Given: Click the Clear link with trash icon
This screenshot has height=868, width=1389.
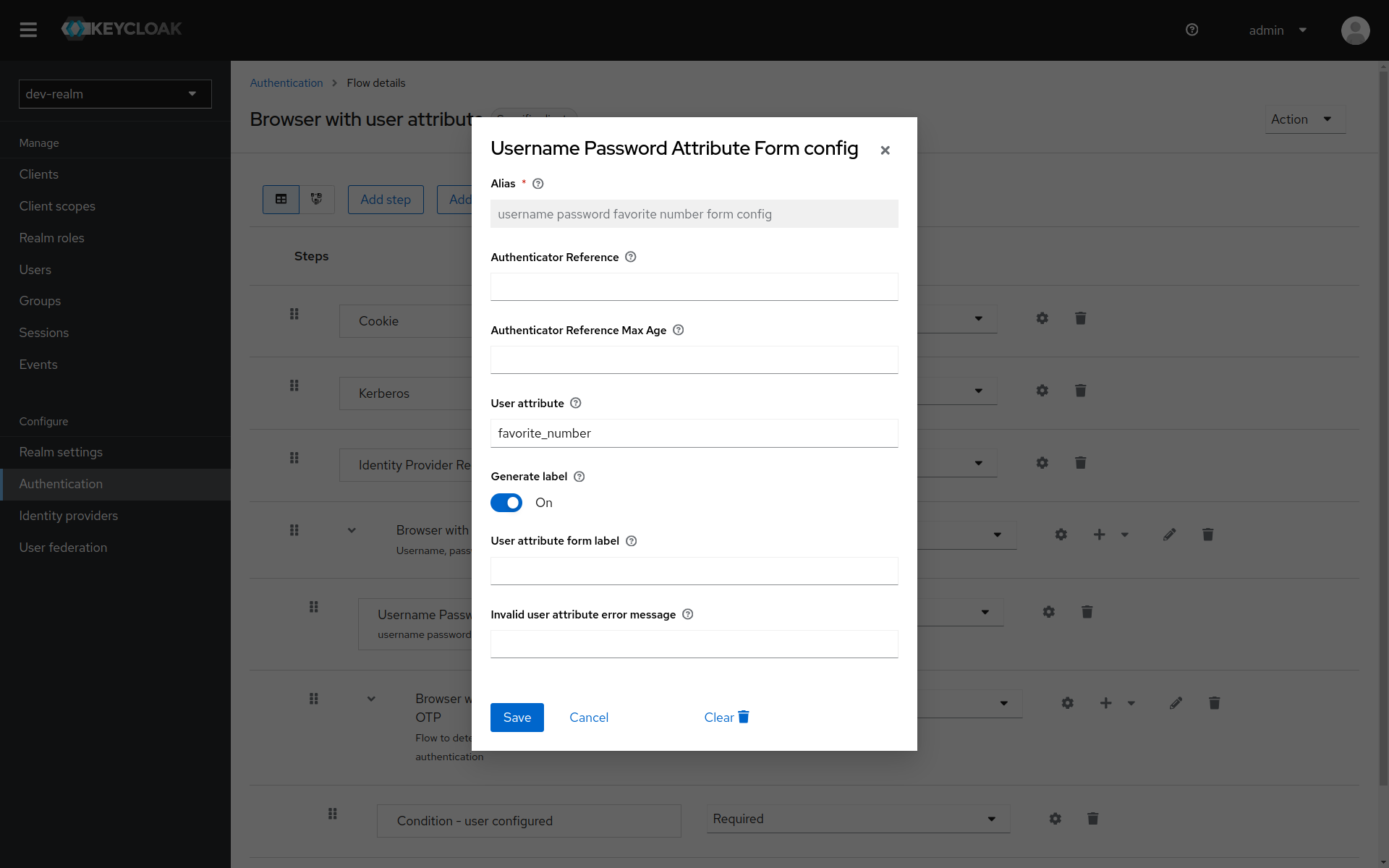Looking at the screenshot, I should [x=726, y=718].
